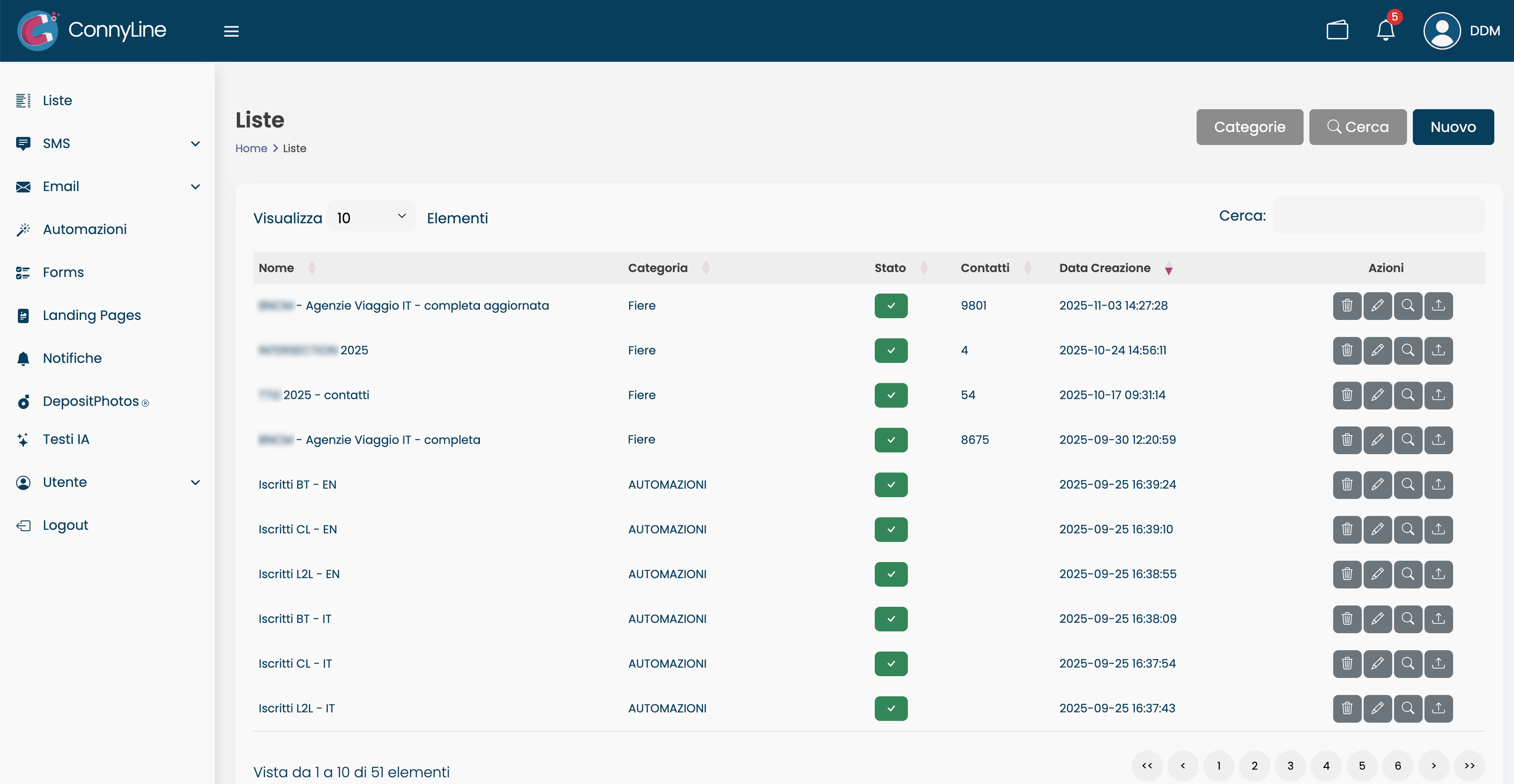Image resolution: width=1514 pixels, height=784 pixels.
Task: Open the hamburger menu in the top bar
Action: [x=231, y=30]
